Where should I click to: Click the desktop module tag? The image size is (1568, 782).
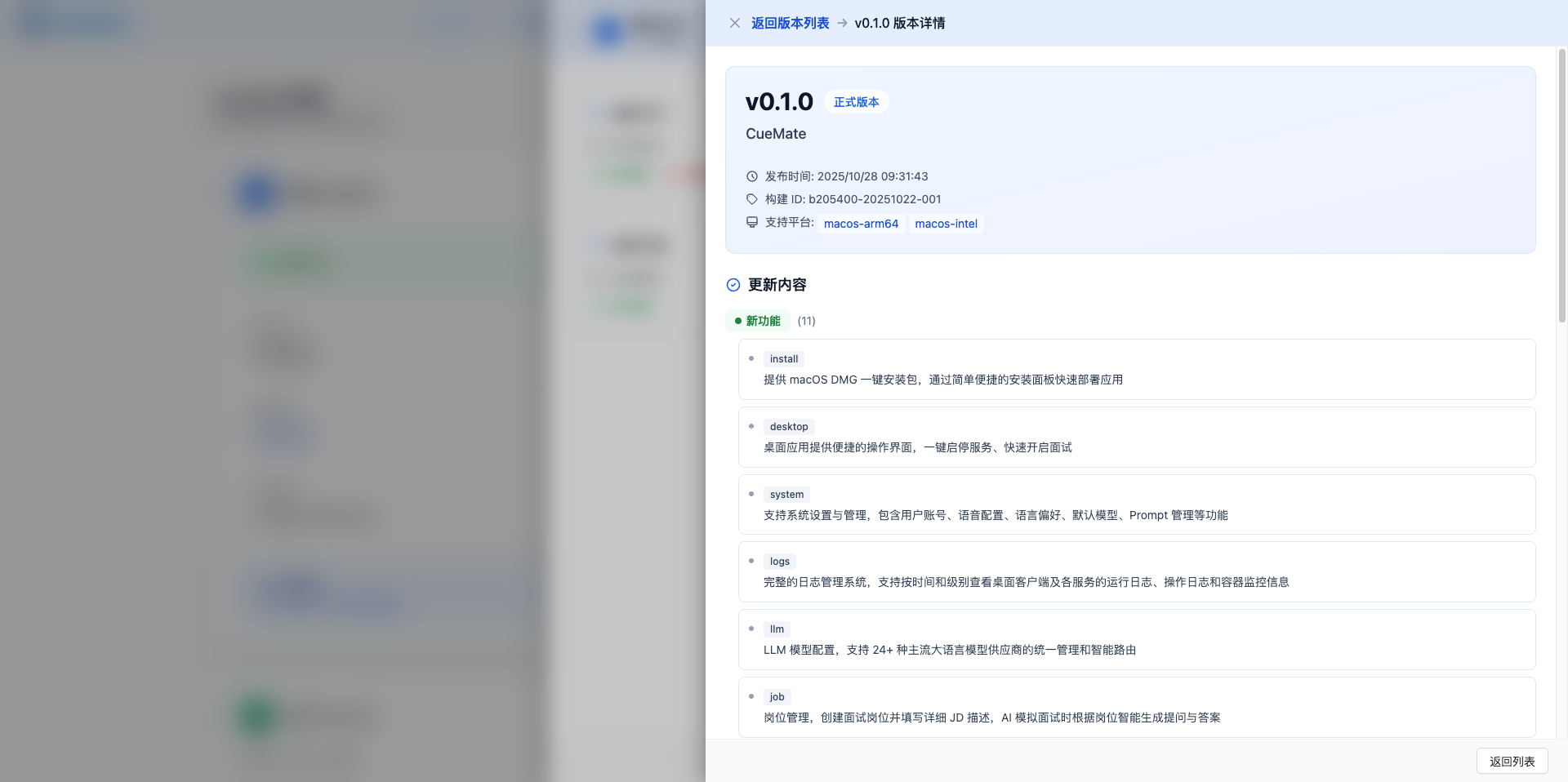[788, 427]
